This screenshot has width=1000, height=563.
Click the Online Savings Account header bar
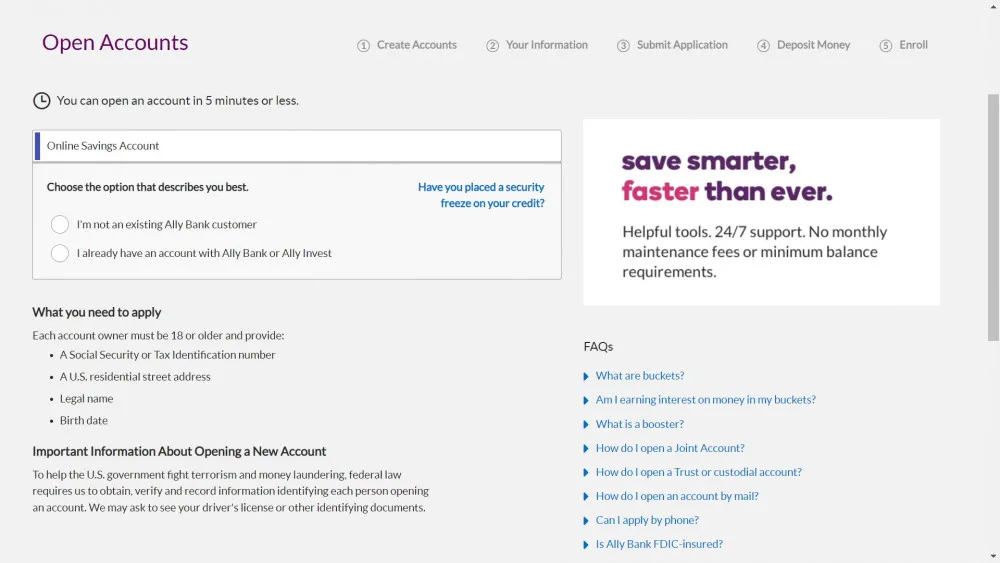(x=297, y=146)
